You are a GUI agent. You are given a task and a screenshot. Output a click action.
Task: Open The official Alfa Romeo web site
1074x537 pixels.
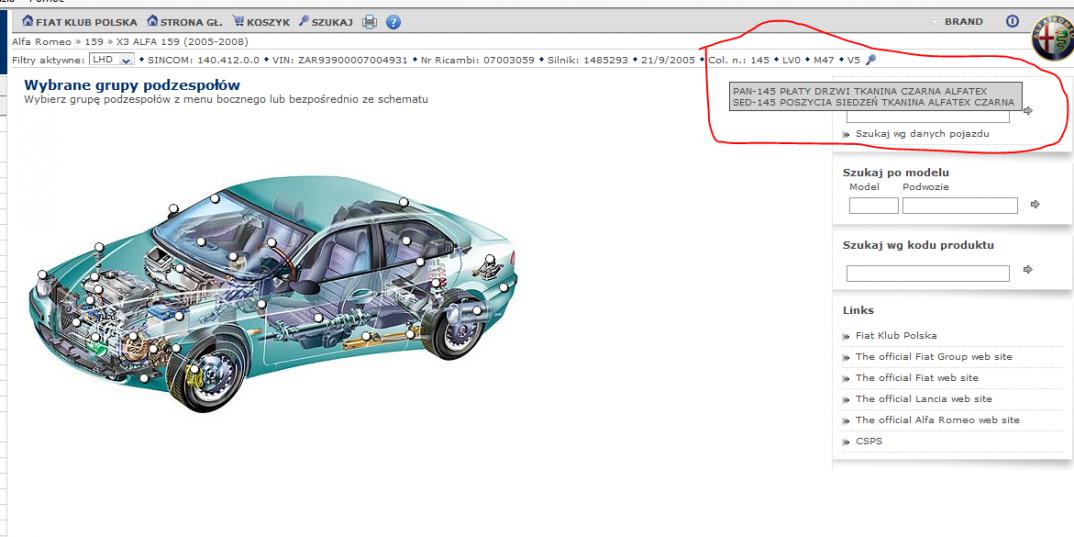(x=938, y=420)
